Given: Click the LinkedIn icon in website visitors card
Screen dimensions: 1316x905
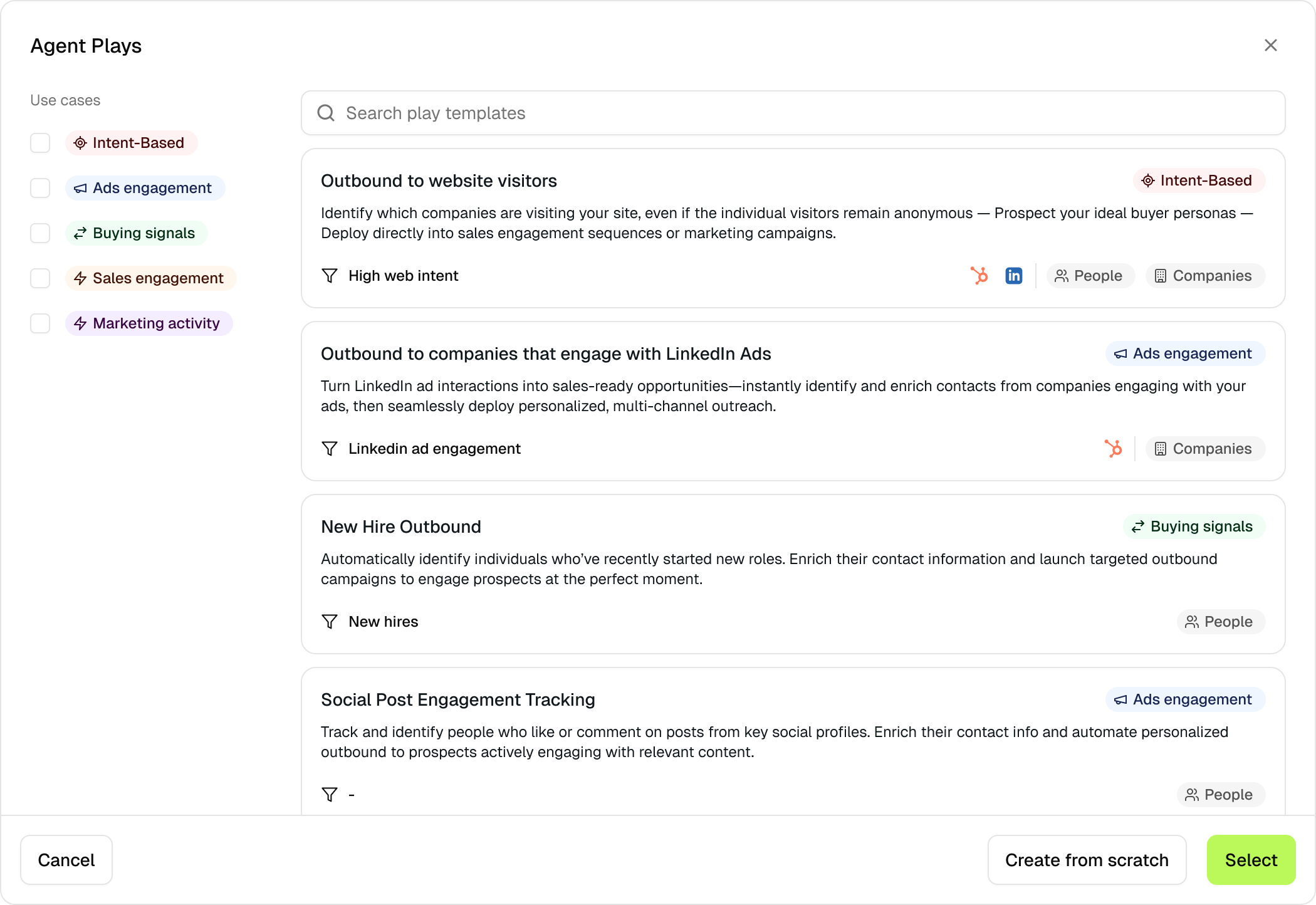Looking at the screenshot, I should (x=1013, y=276).
